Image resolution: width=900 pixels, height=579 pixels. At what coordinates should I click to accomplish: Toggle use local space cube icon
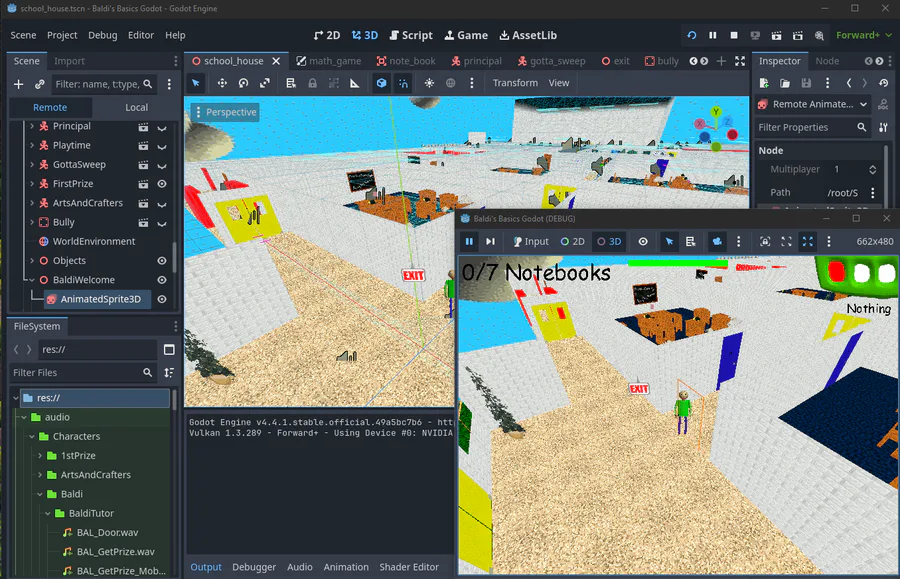click(x=381, y=83)
